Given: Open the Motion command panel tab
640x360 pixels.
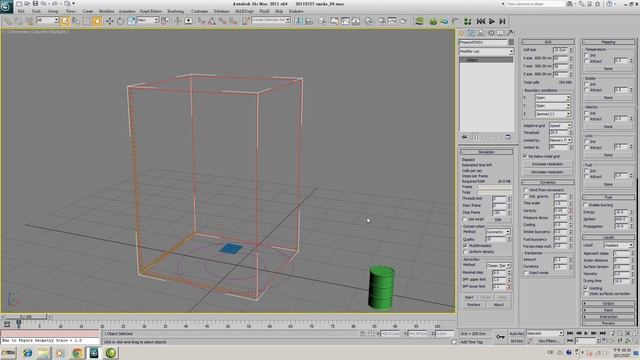Looking at the screenshot, I should tap(491, 33).
